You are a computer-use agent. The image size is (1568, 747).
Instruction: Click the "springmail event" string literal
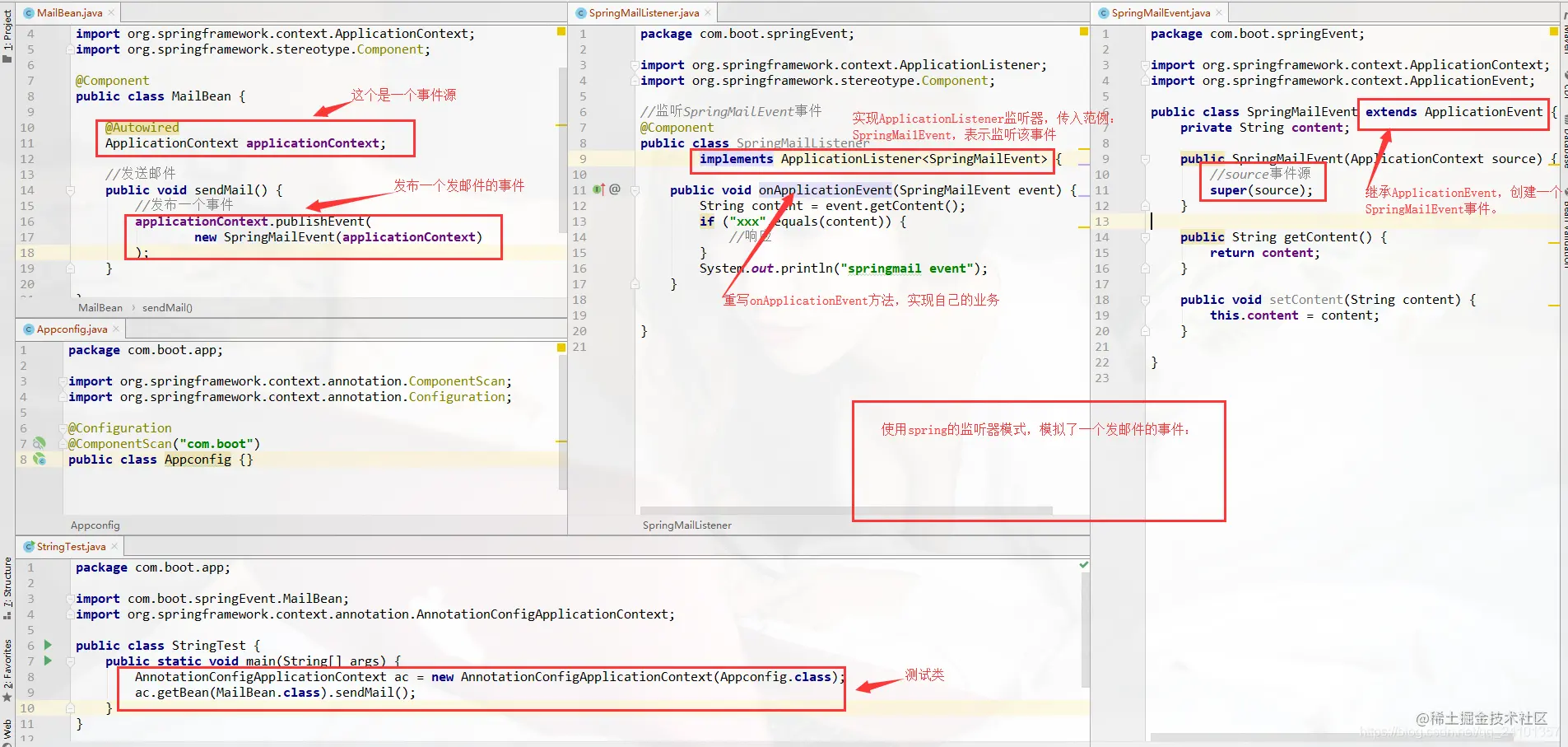[x=906, y=268]
